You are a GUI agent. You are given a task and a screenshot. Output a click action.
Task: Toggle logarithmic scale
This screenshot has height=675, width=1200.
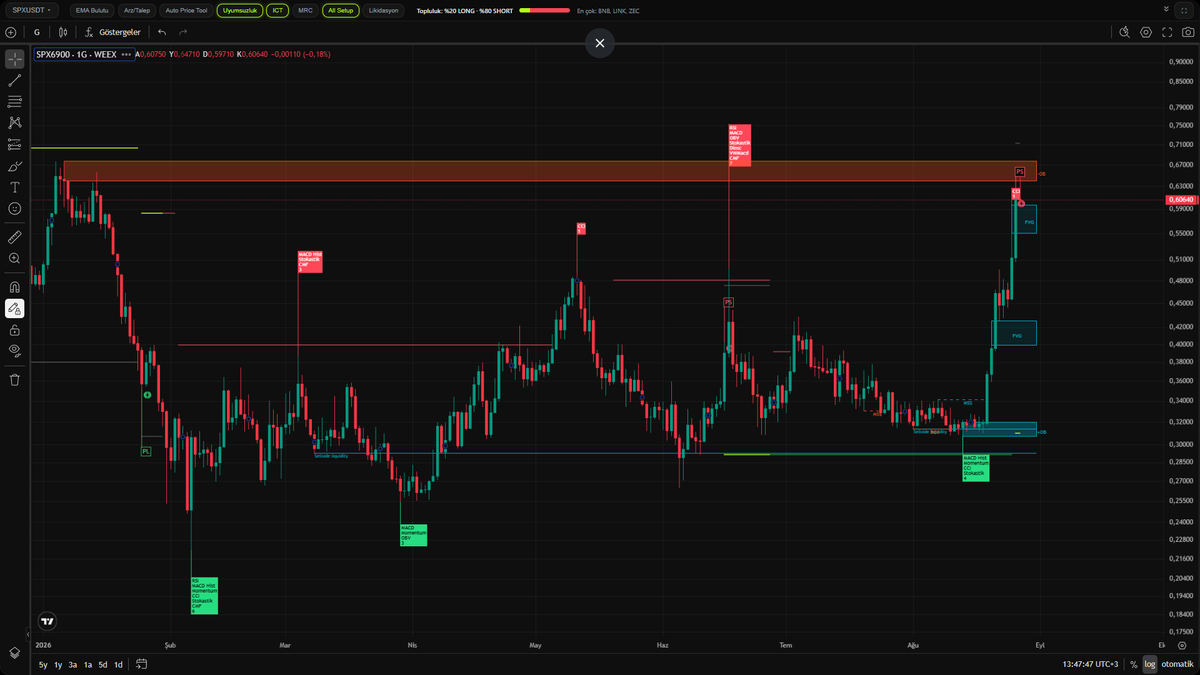point(1150,664)
